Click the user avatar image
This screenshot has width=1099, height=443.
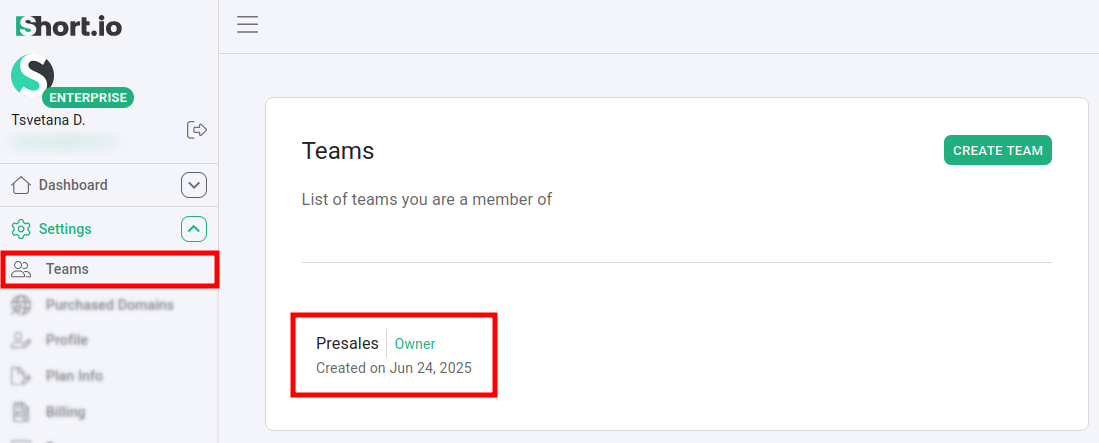tap(33, 76)
